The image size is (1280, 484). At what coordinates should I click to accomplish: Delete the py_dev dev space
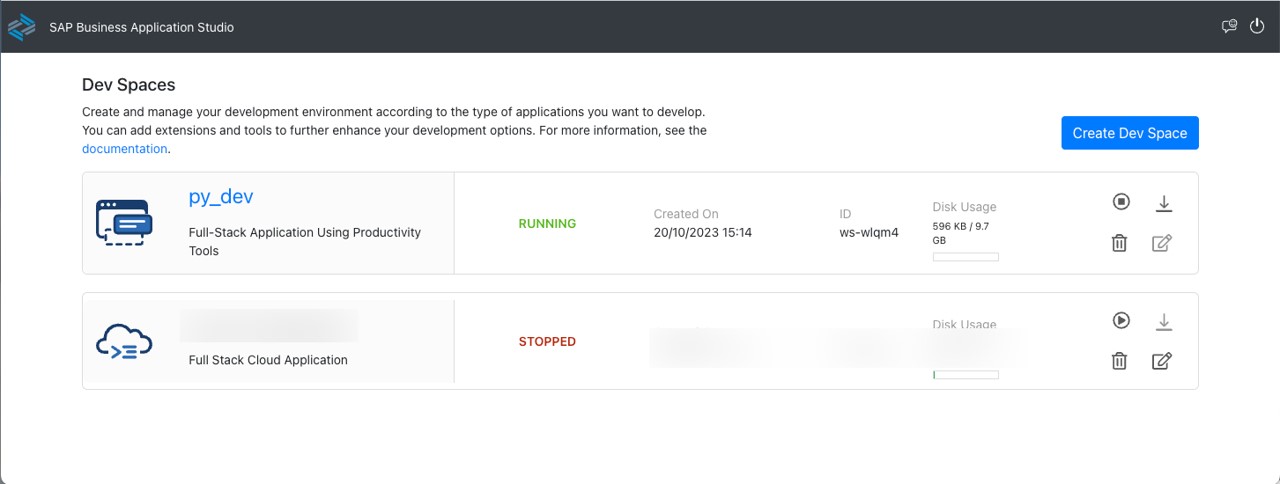coord(1120,243)
